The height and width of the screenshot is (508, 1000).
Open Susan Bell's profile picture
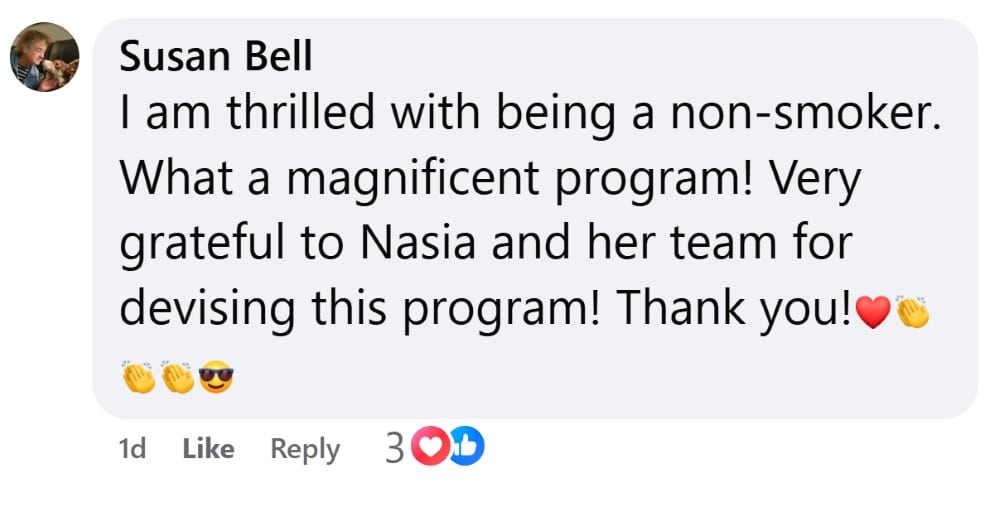point(45,57)
